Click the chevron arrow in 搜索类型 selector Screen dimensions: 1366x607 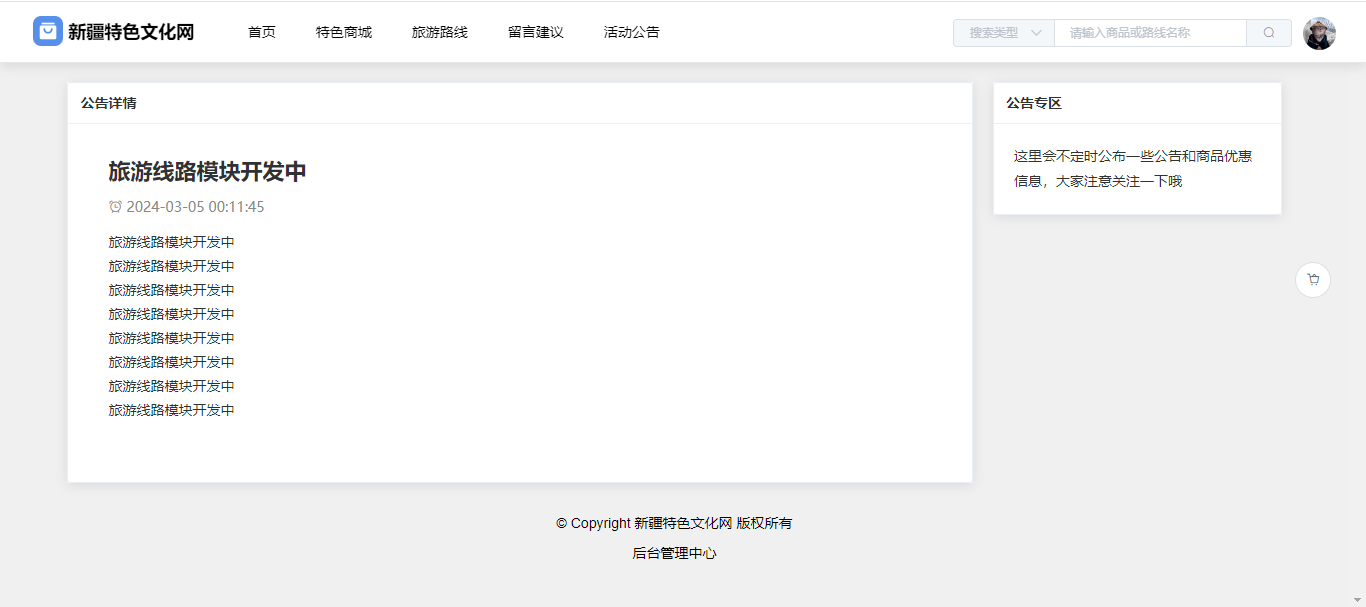pyautogui.click(x=1036, y=33)
